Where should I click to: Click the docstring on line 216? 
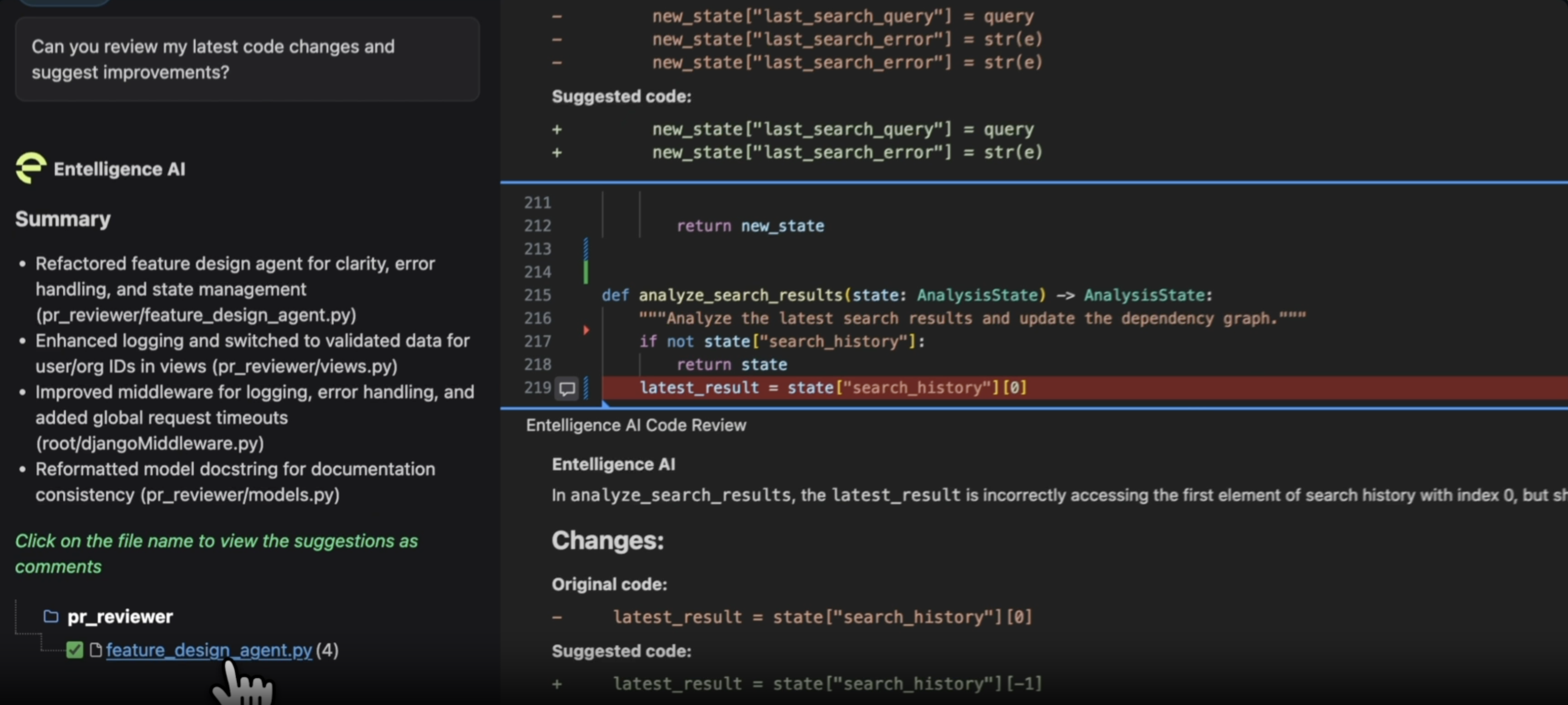[972, 318]
